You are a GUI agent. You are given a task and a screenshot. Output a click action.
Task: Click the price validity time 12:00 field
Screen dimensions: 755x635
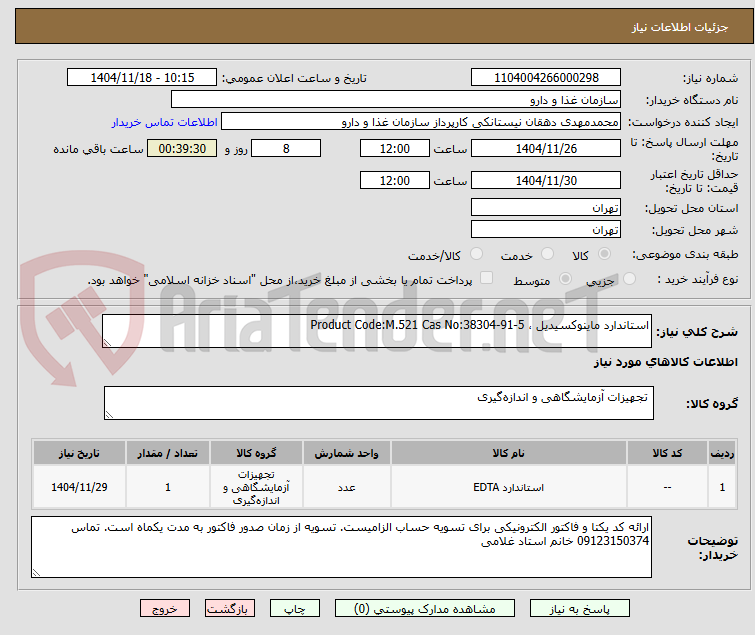pyautogui.click(x=394, y=181)
